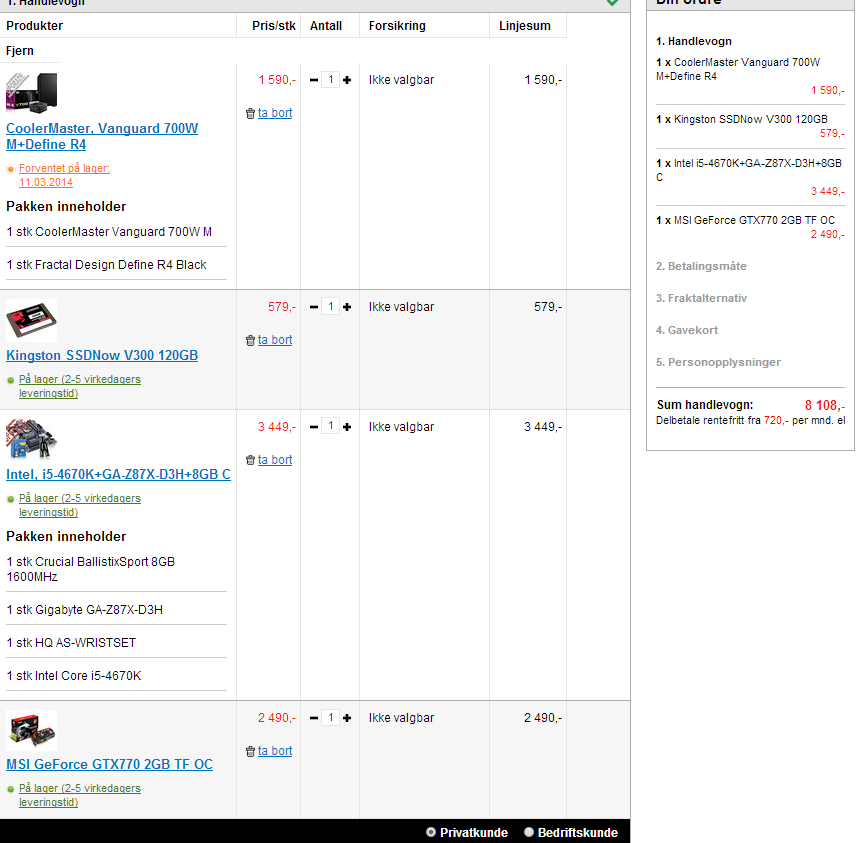Click trash icon for Intel i5-4670K bundle

(250, 460)
